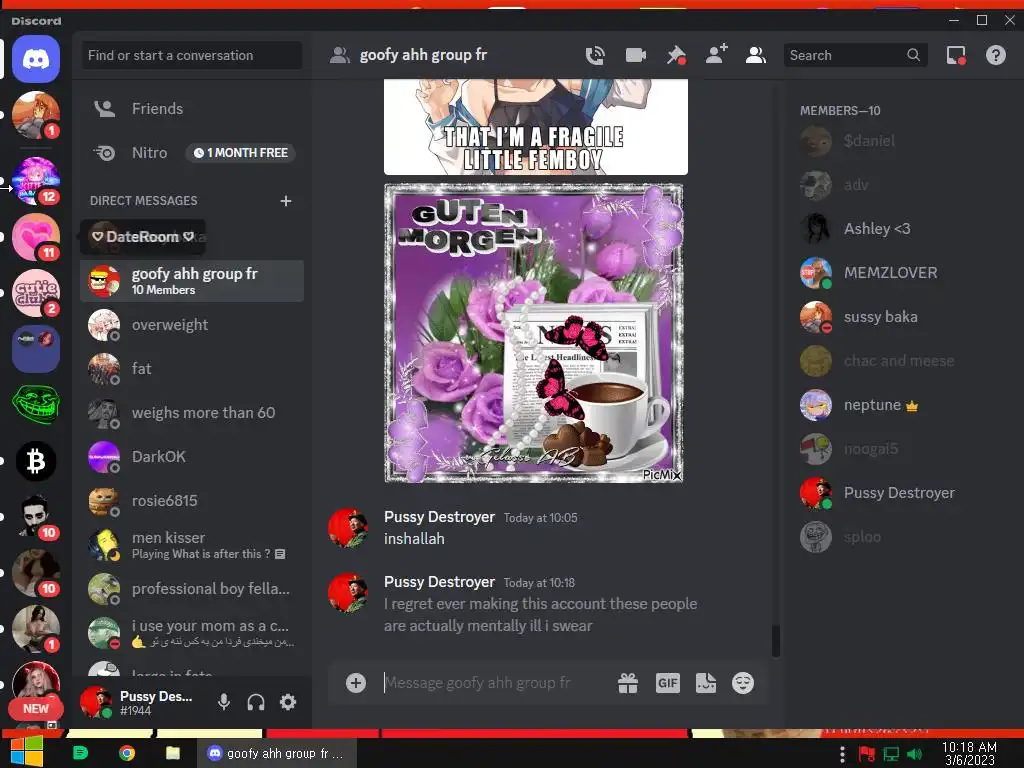Screen dimensions: 1024x768
Task: Open DM with rosie6815
Action: [x=191, y=501]
